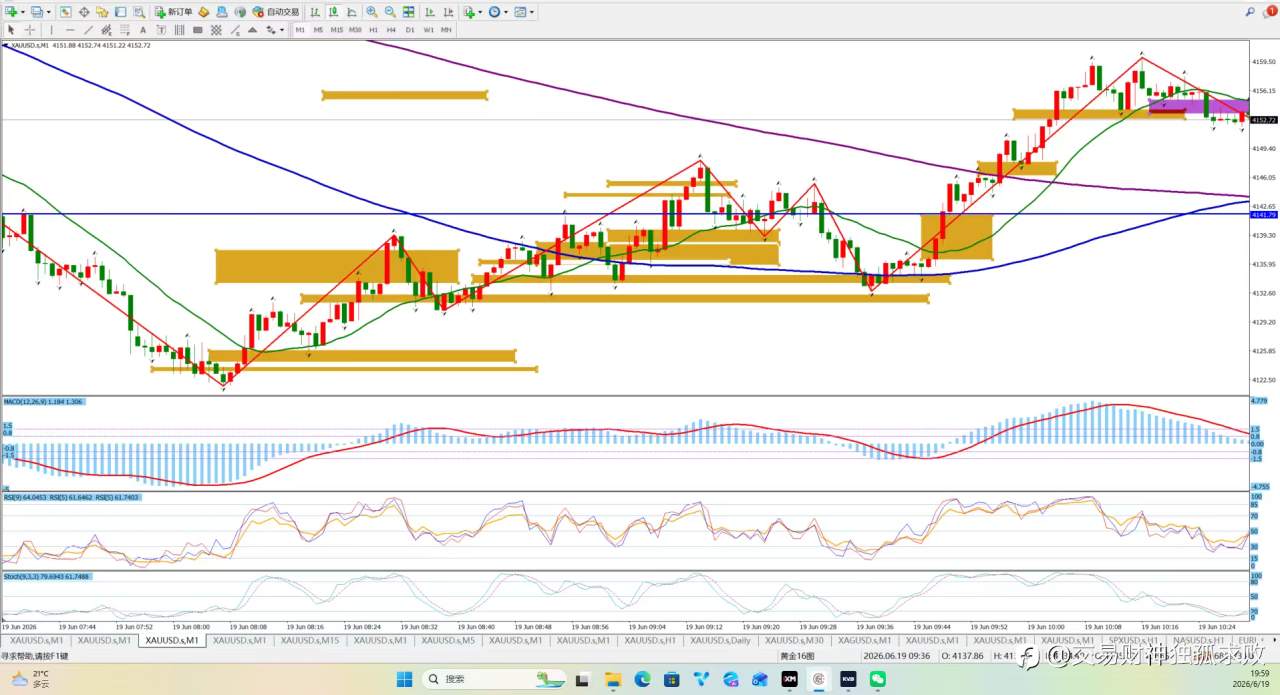Switch chart to candlestick display

point(332,12)
